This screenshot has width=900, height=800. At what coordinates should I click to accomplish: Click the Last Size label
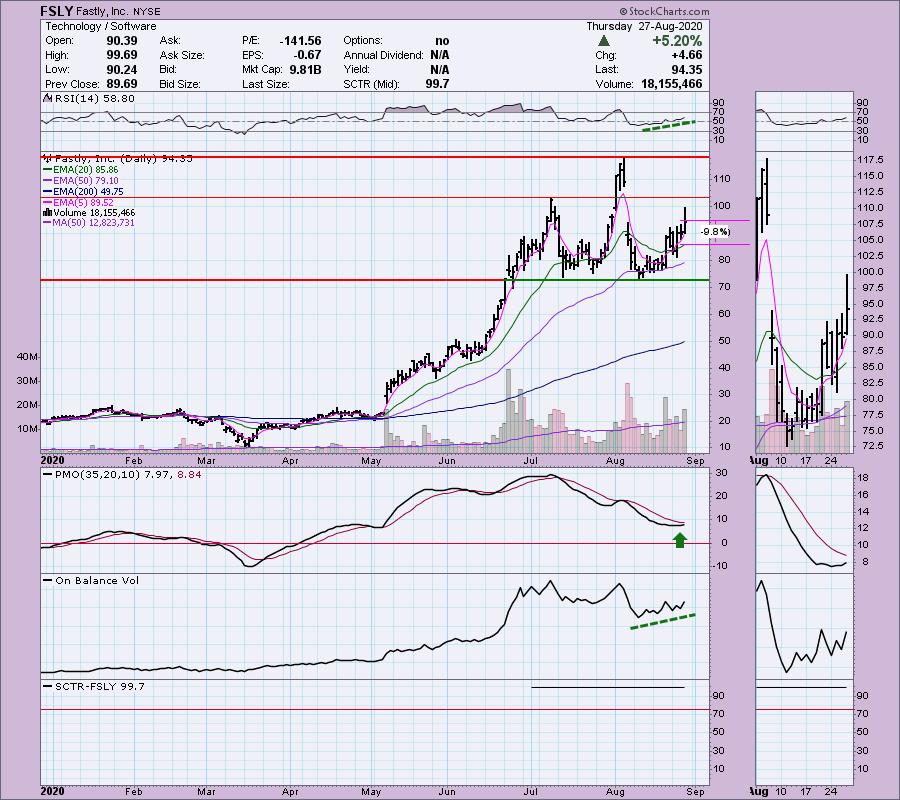point(265,84)
